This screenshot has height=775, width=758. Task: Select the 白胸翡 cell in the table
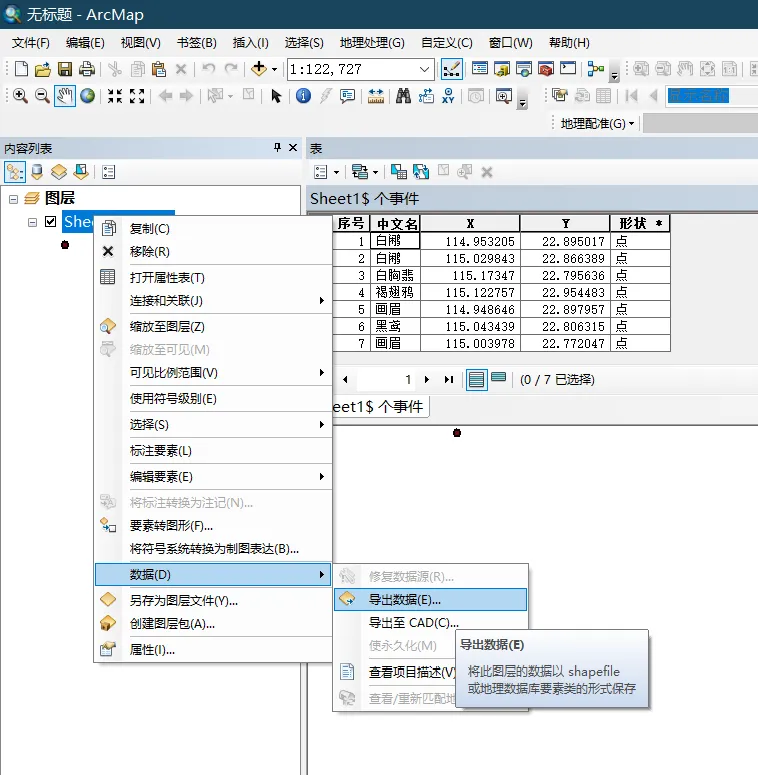tap(395, 275)
